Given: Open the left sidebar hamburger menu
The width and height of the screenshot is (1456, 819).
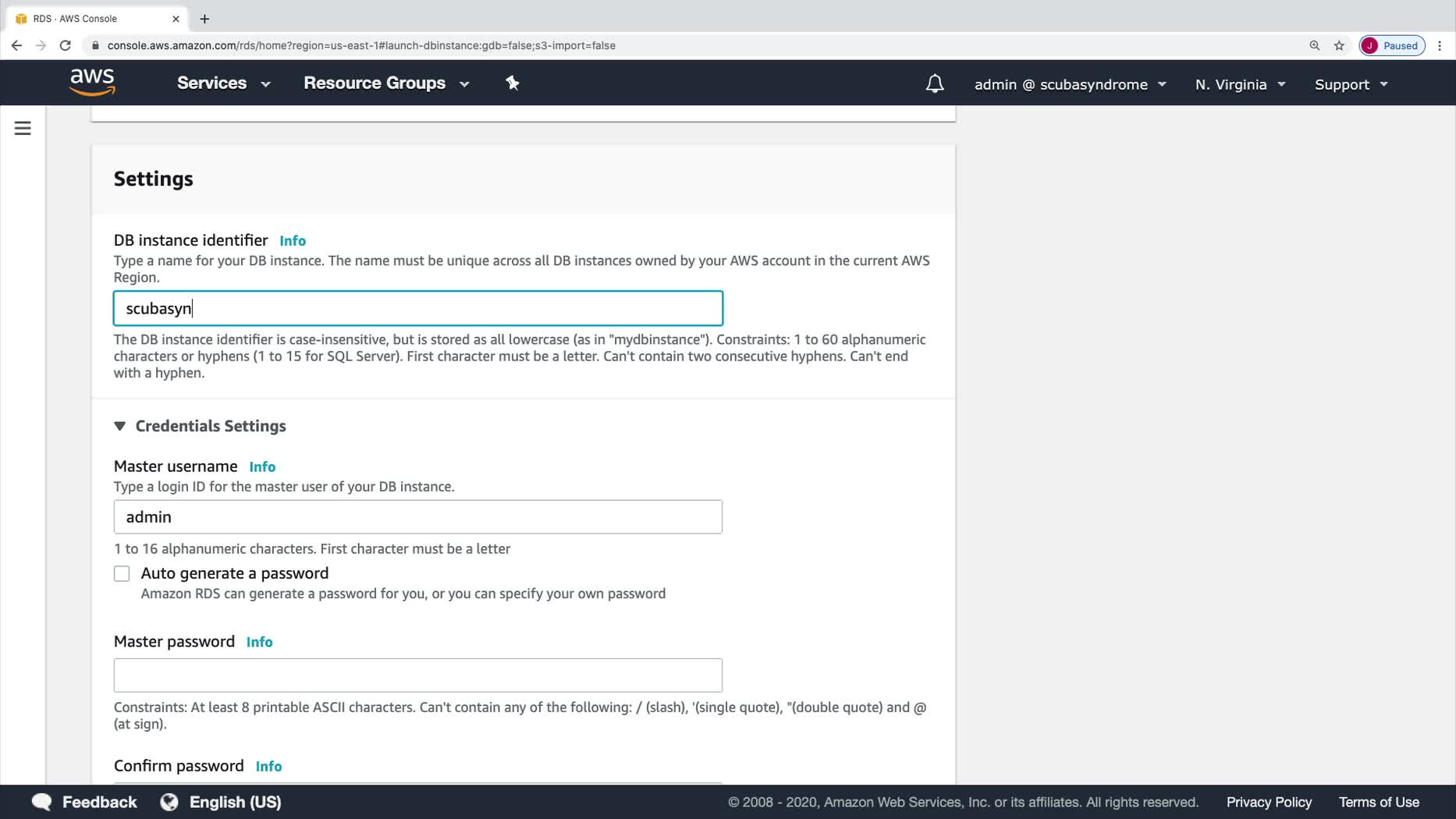Looking at the screenshot, I should 23,128.
